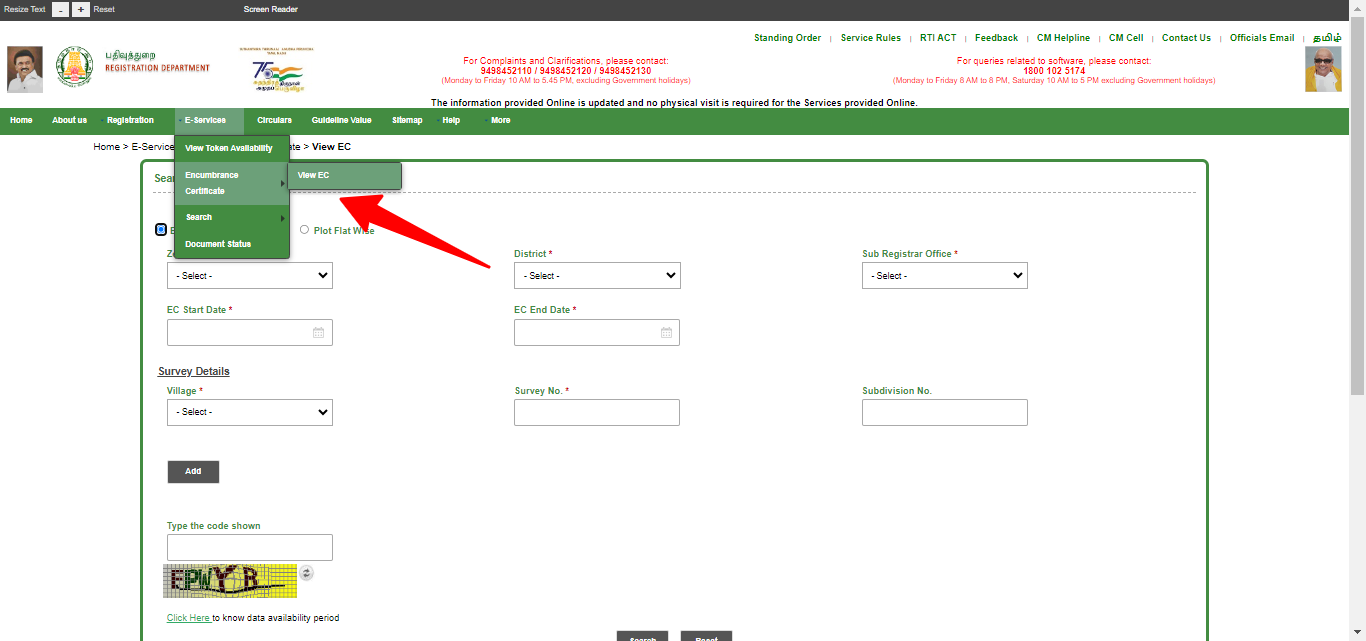This screenshot has width=1366, height=641.
Task: Open the Sub Registrar Office dropdown
Action: [x=944, y=275]
